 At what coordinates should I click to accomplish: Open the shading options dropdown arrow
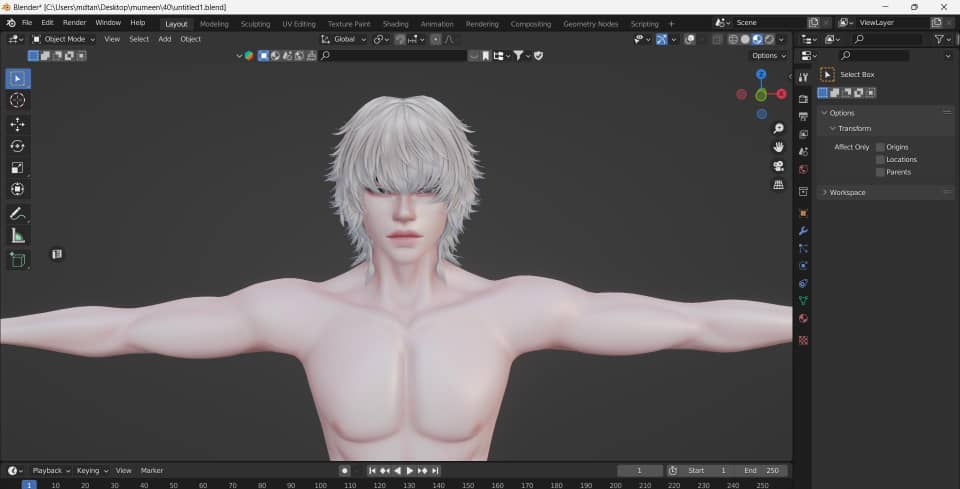781,39
